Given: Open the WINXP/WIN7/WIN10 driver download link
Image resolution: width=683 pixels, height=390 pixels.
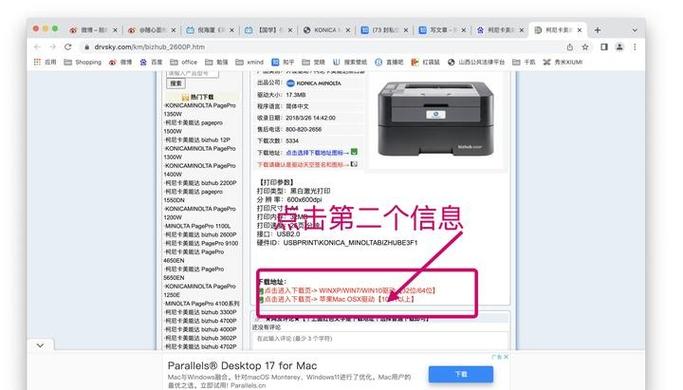Looking at the screenshot, I should point(350,290).
